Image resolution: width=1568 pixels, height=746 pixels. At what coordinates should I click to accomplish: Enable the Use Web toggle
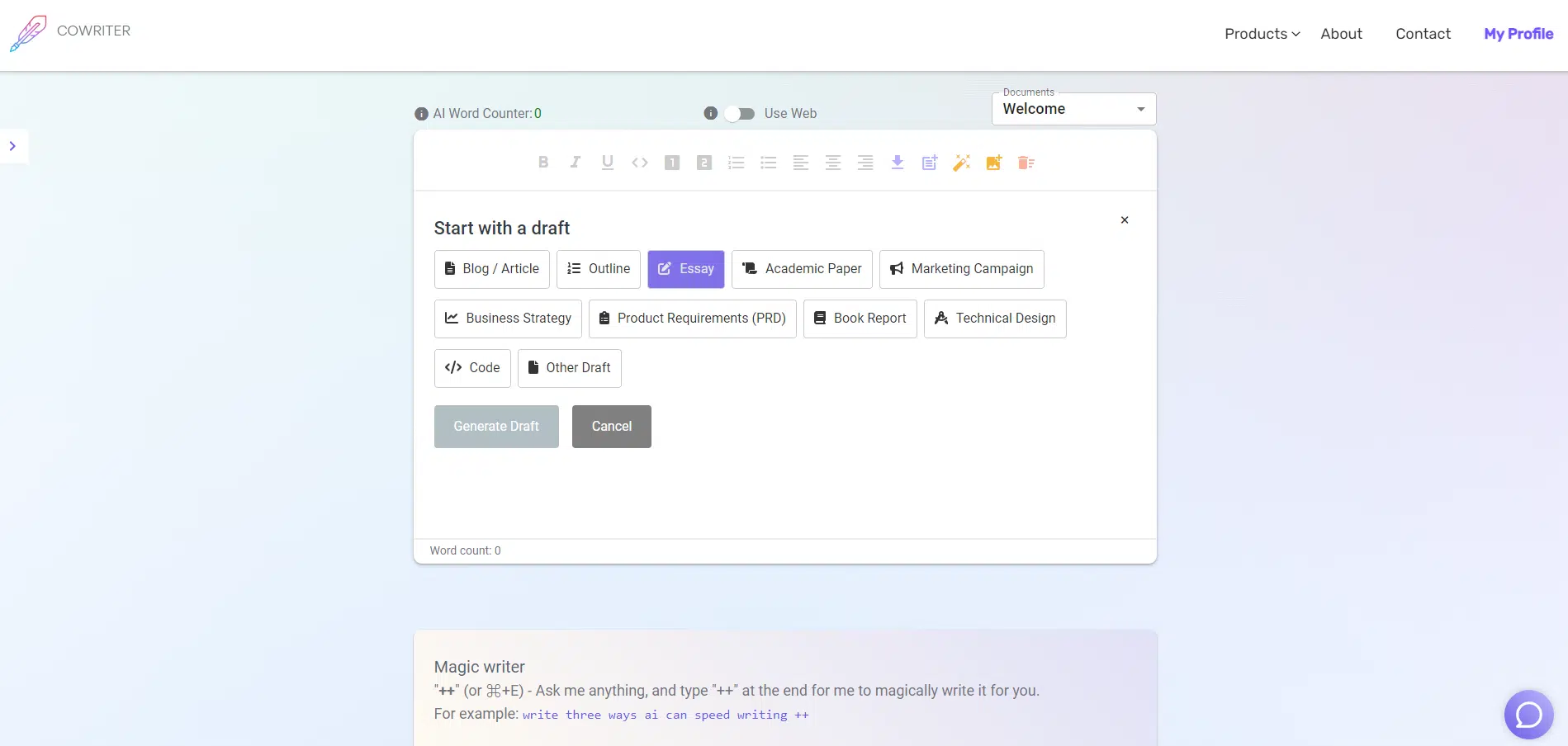pyautogui.click(x=740, y=114)
